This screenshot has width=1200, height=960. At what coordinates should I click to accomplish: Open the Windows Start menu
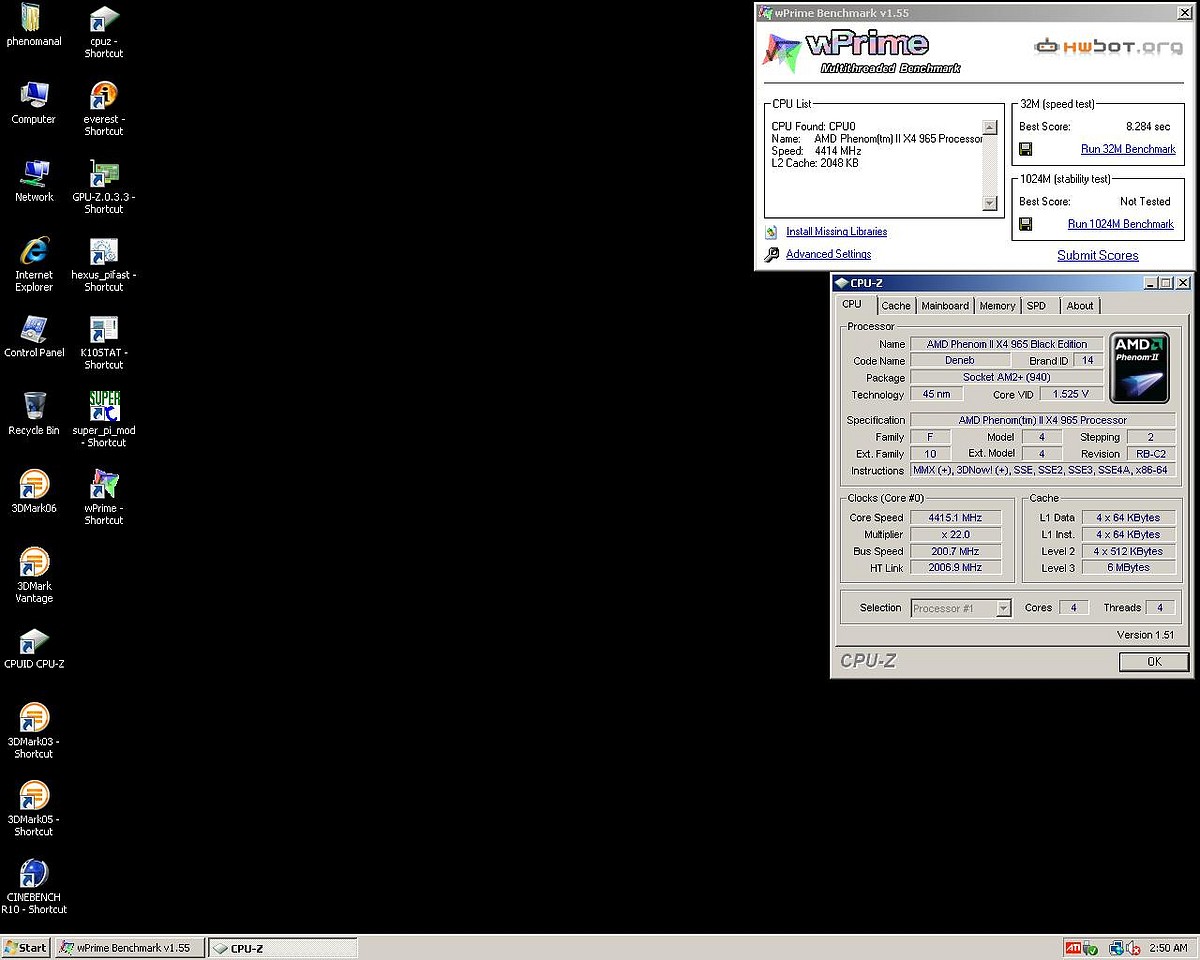26,947
